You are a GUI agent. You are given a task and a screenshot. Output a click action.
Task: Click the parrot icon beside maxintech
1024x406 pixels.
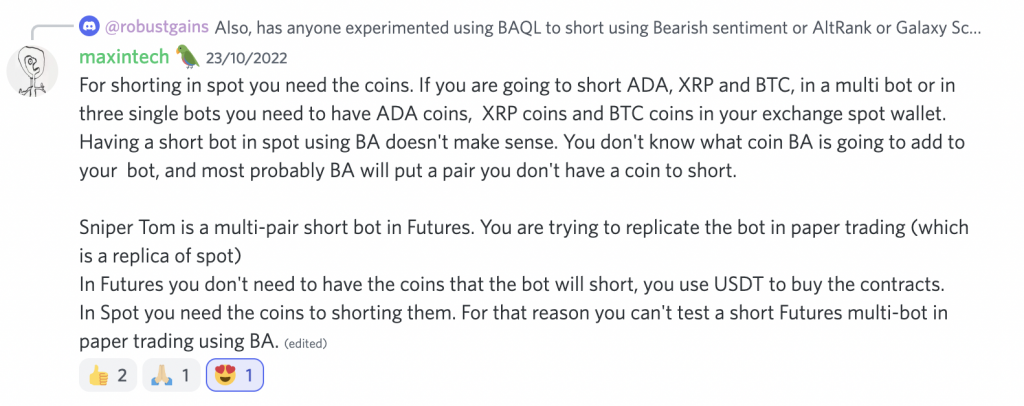(188, 57)
